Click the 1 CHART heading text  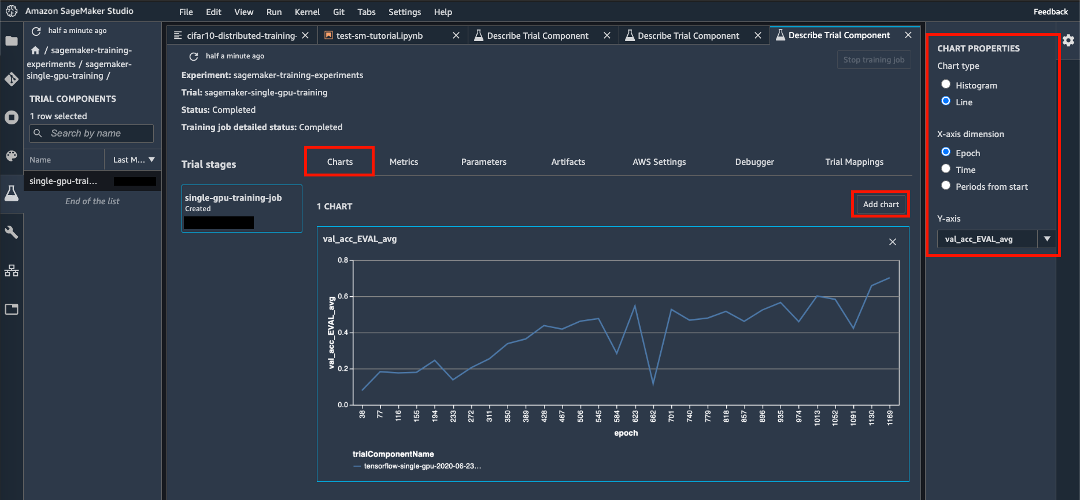335,206
